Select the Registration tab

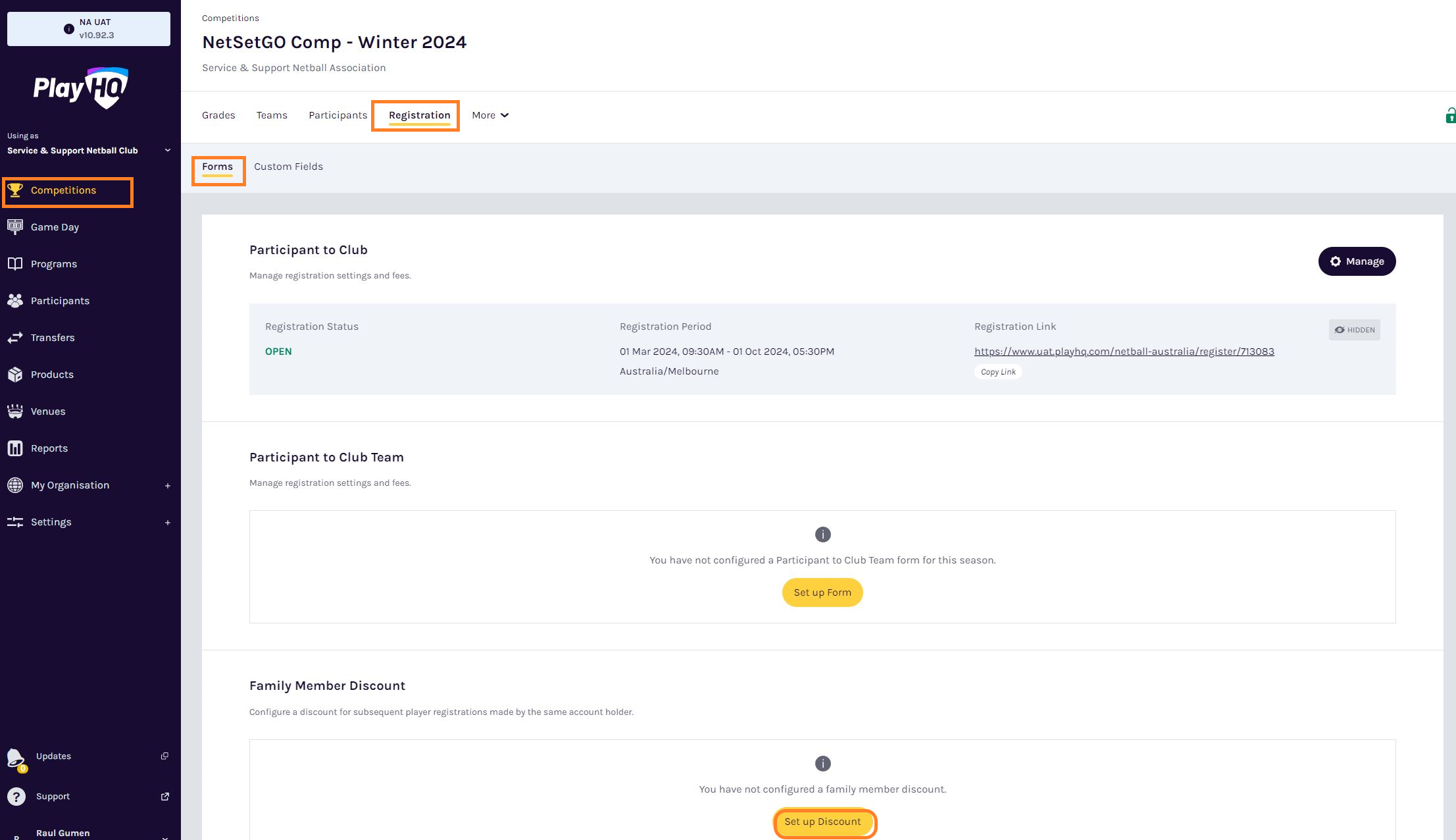click(420, 115)
